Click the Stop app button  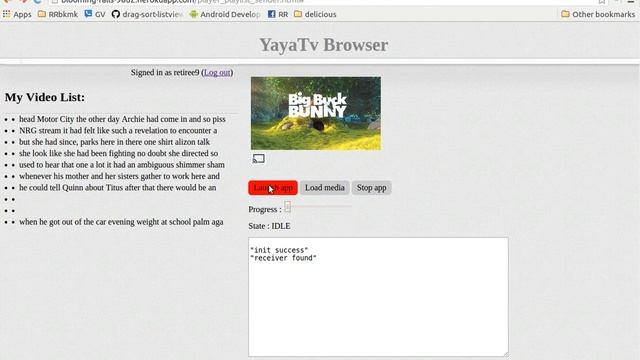[371, 188]
